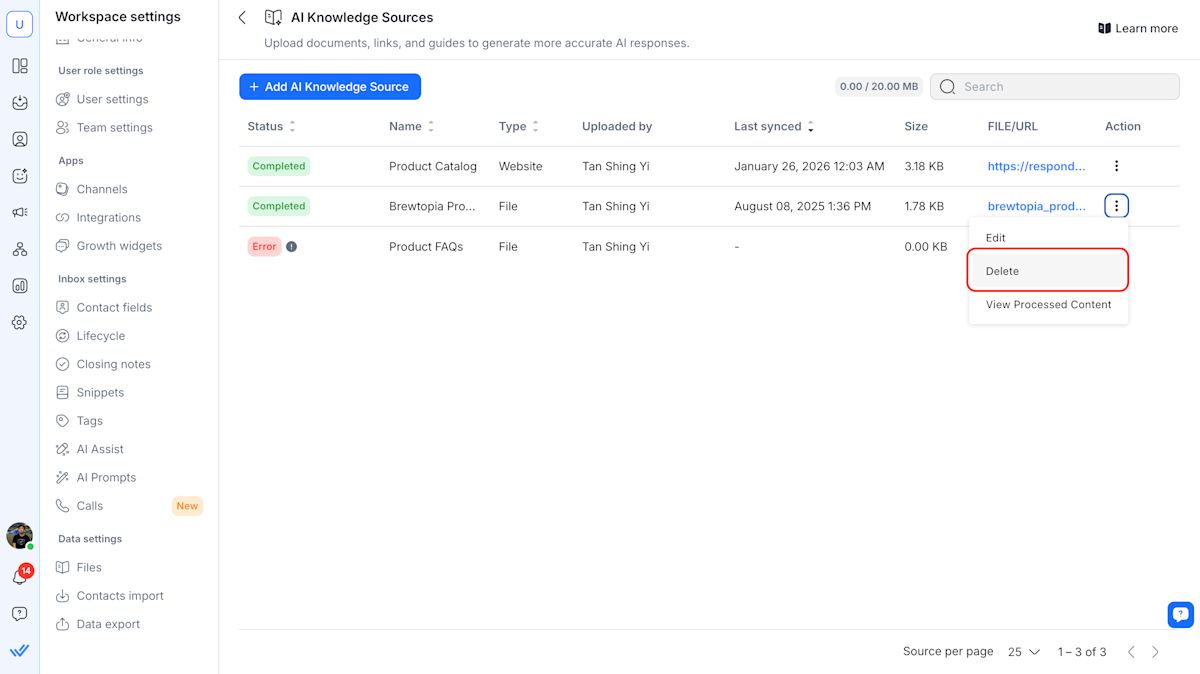
Task: Open the chat support widget icon
Action: (x=1180, y=614)
